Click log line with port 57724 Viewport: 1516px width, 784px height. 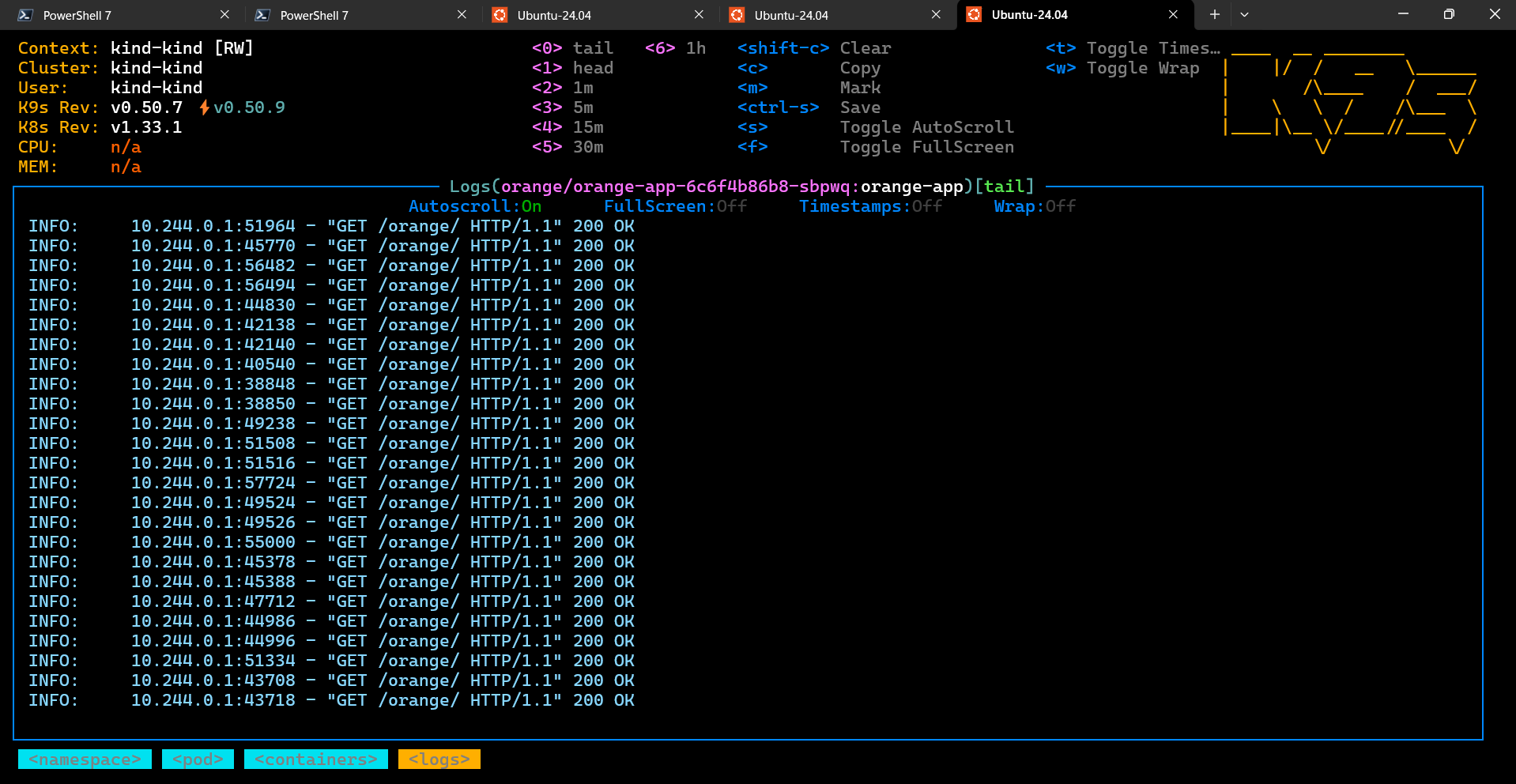331,483
